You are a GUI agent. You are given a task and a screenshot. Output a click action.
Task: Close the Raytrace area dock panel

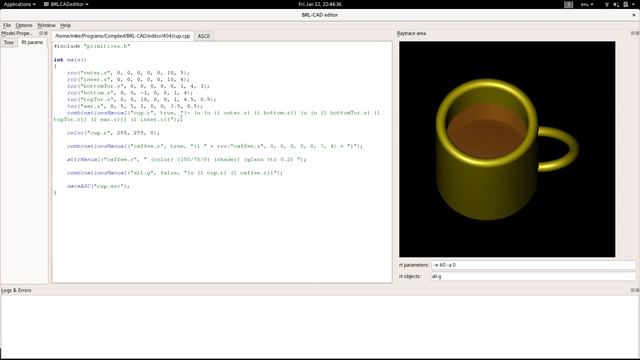coord(637,33)
